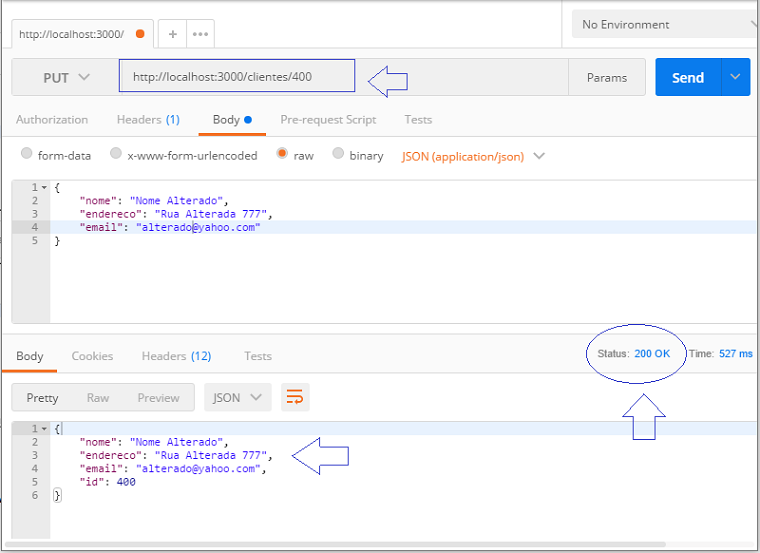The height and width of the screenshot is (553, 760).
Task: Open the PUT method dropdown
Action: pos(66,78)
